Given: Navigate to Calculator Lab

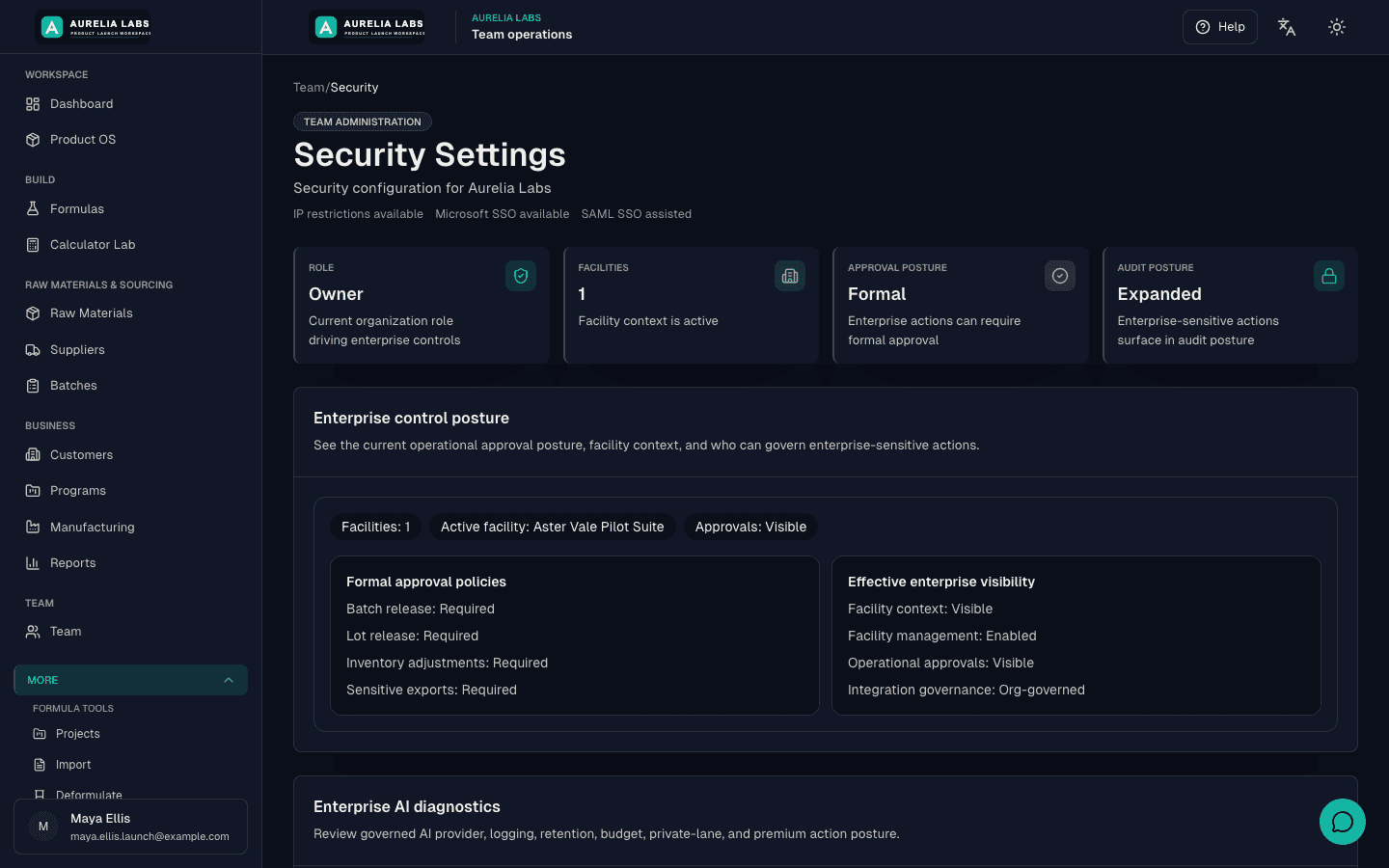Looking at the screenshot, I should click(x=130, y=245).
